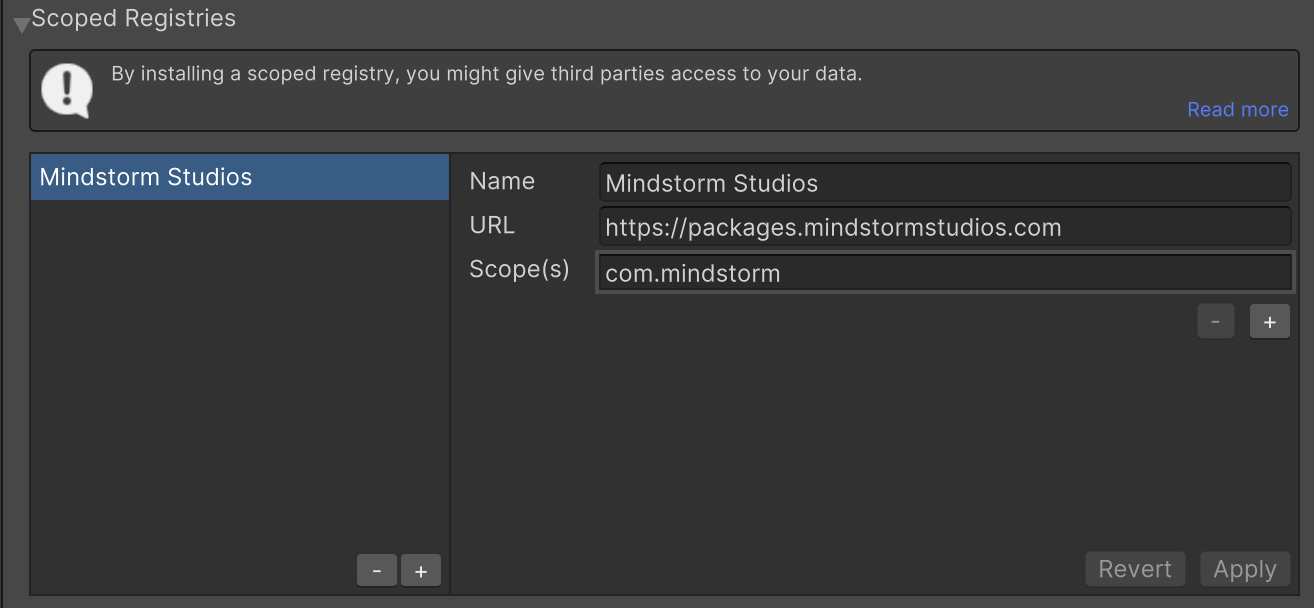Click the URL label
This screenshot has width=1314, height=608.
coord(492,225)
